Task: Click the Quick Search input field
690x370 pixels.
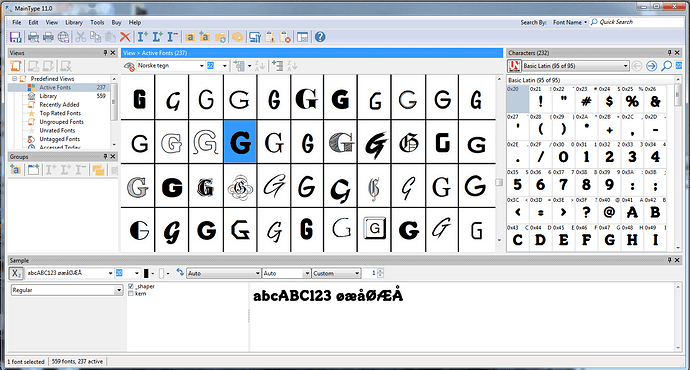Action: (x=638, y=22)
